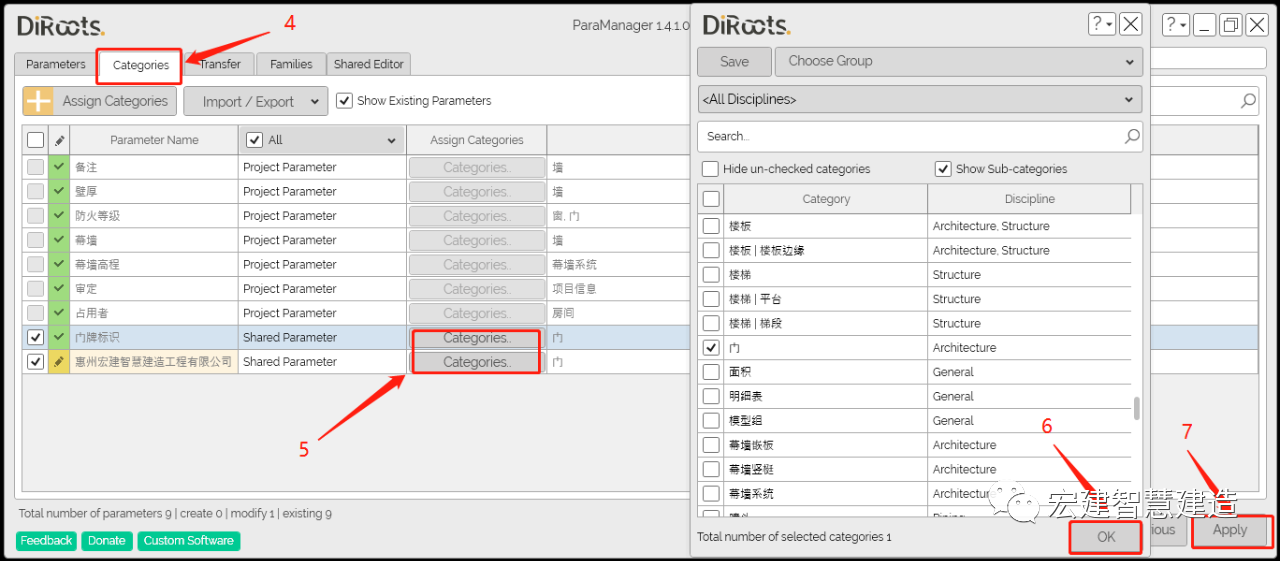The width and height of the screenshot is (1280, 561).
Task: Open the Choose Group dropdown
Action: coord(958,61)
